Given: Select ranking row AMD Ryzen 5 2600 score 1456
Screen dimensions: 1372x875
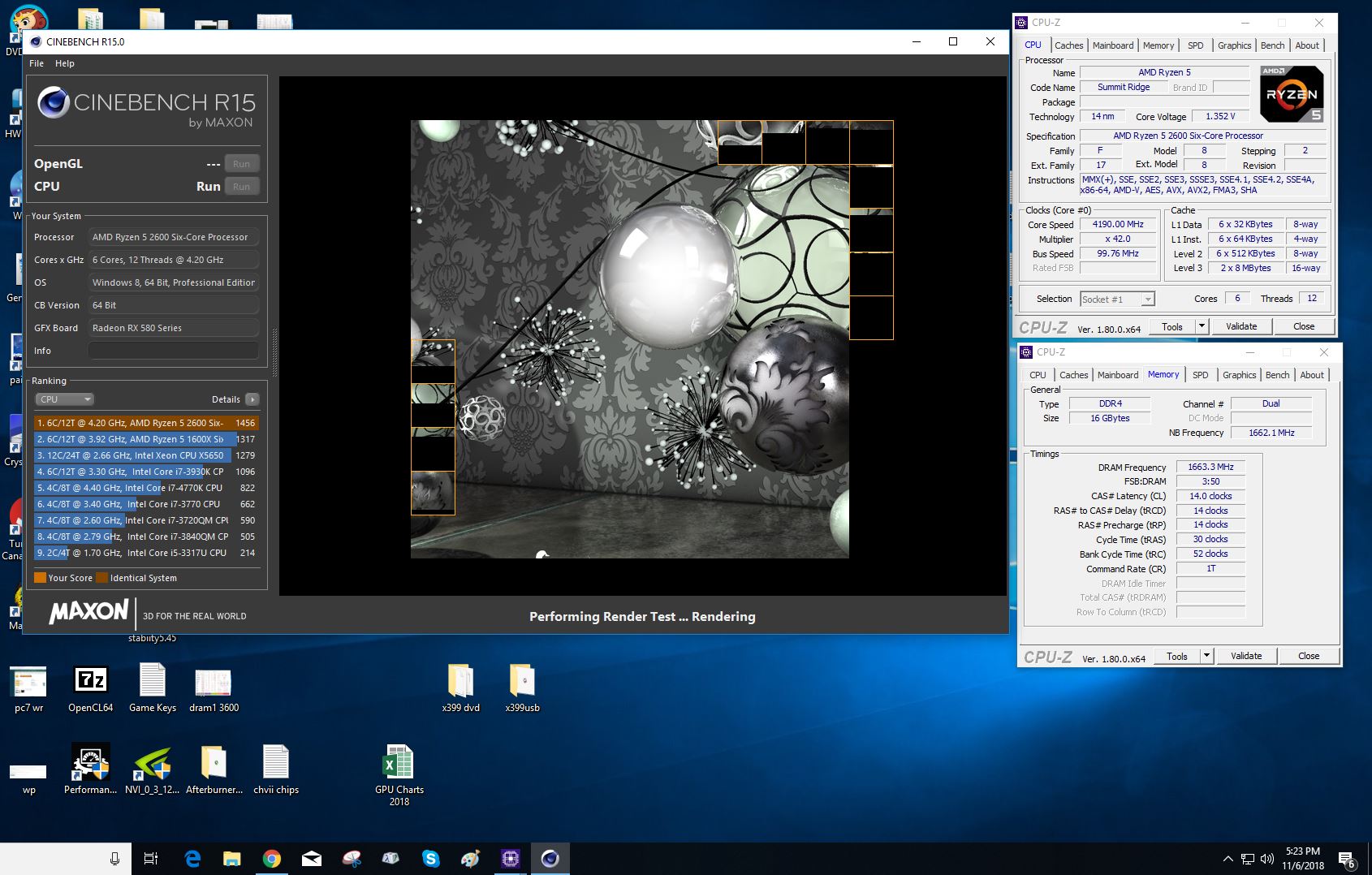Looking at the screenshot, I should (145, 423).
